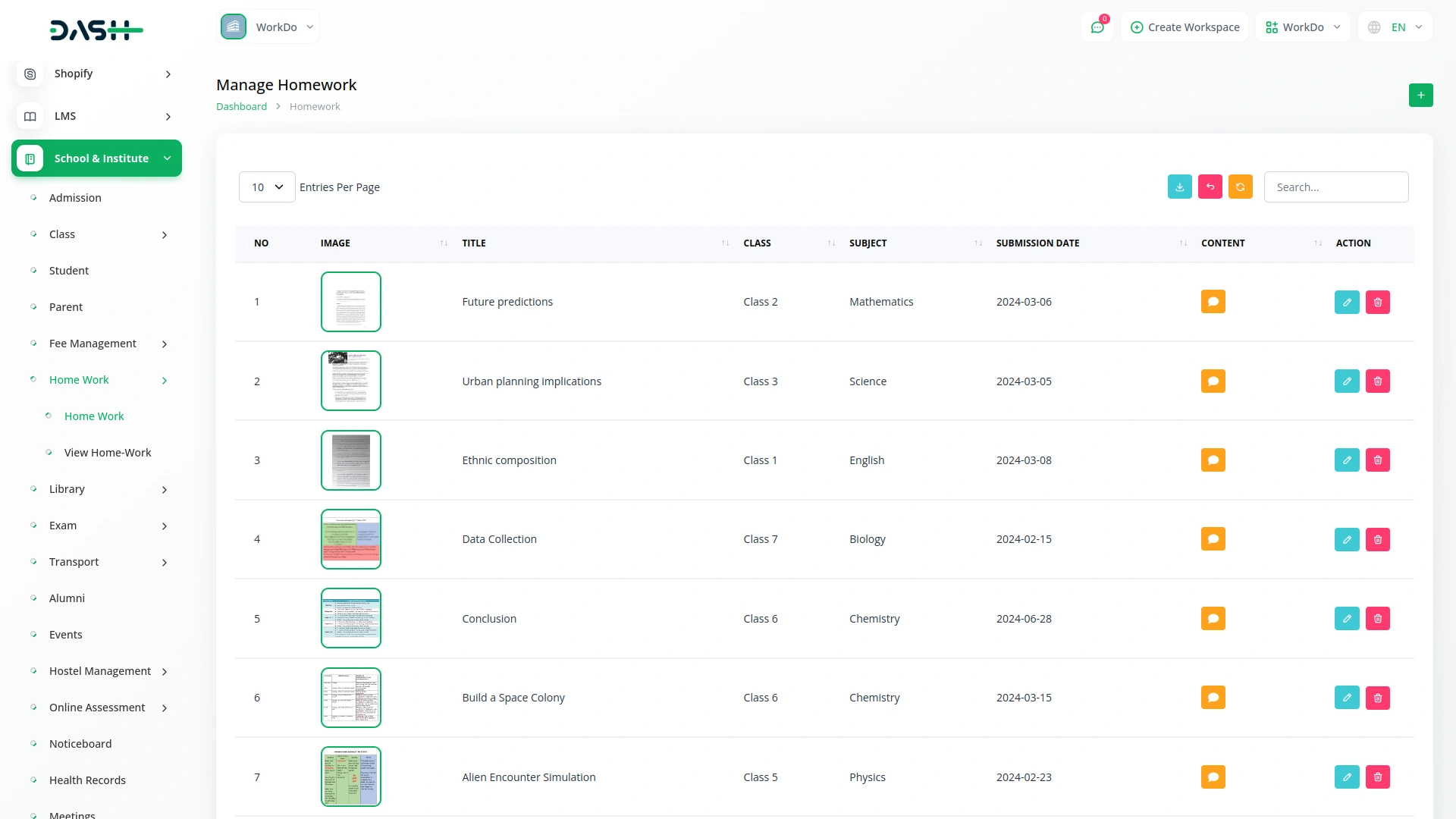Open View Home-Work menu item
This screenshot has height=819, width=1456.
pyautogui.click(x=108, y=453)
